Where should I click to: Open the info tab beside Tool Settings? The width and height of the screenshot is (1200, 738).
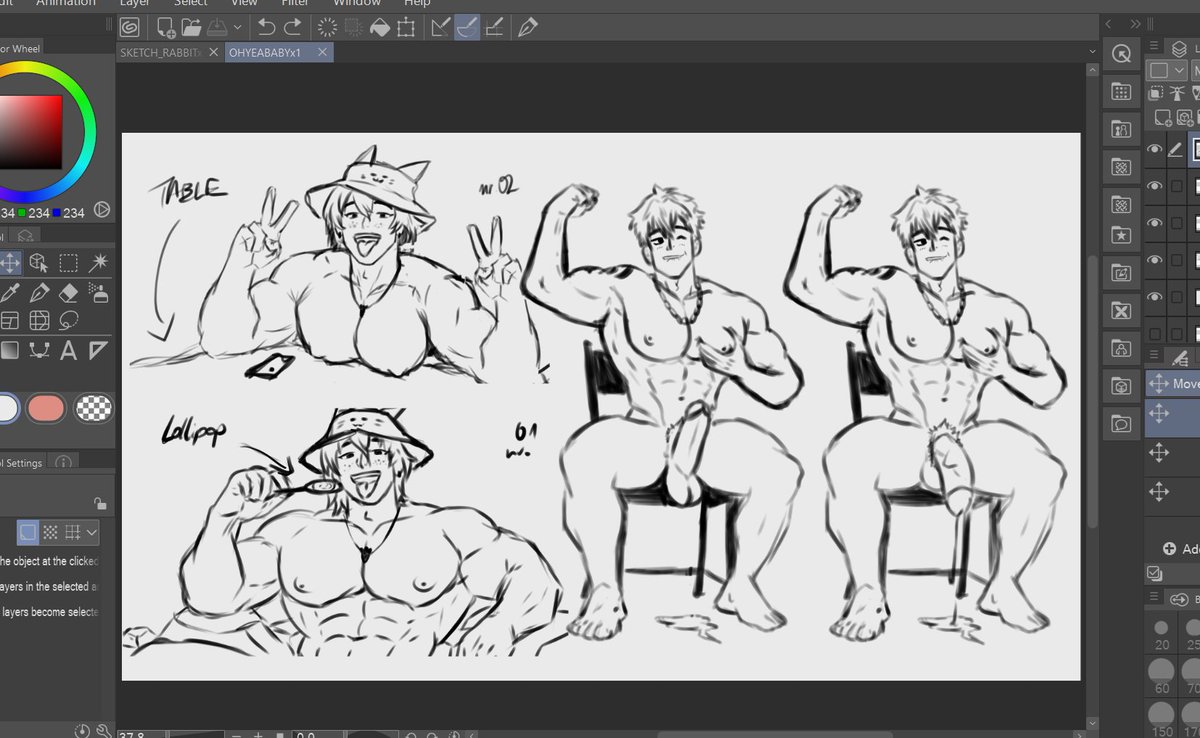coord(63,463)
